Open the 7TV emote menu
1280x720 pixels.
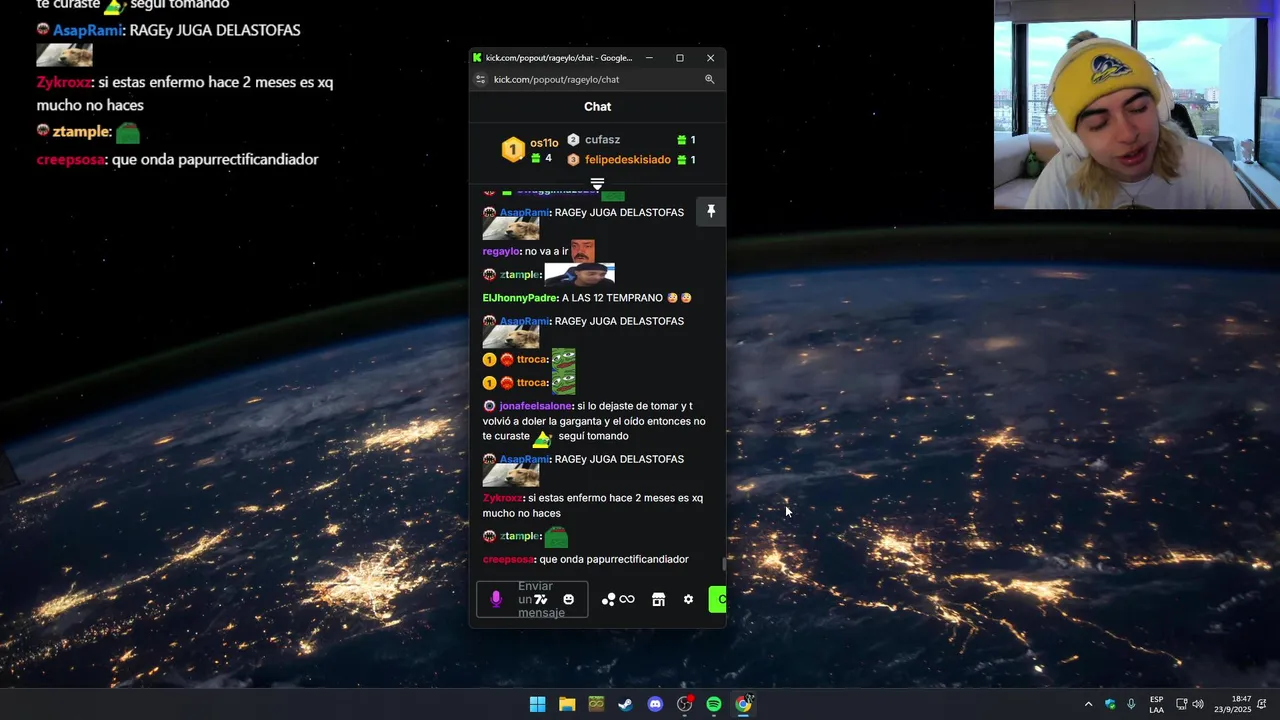click(x=541, y=599)
